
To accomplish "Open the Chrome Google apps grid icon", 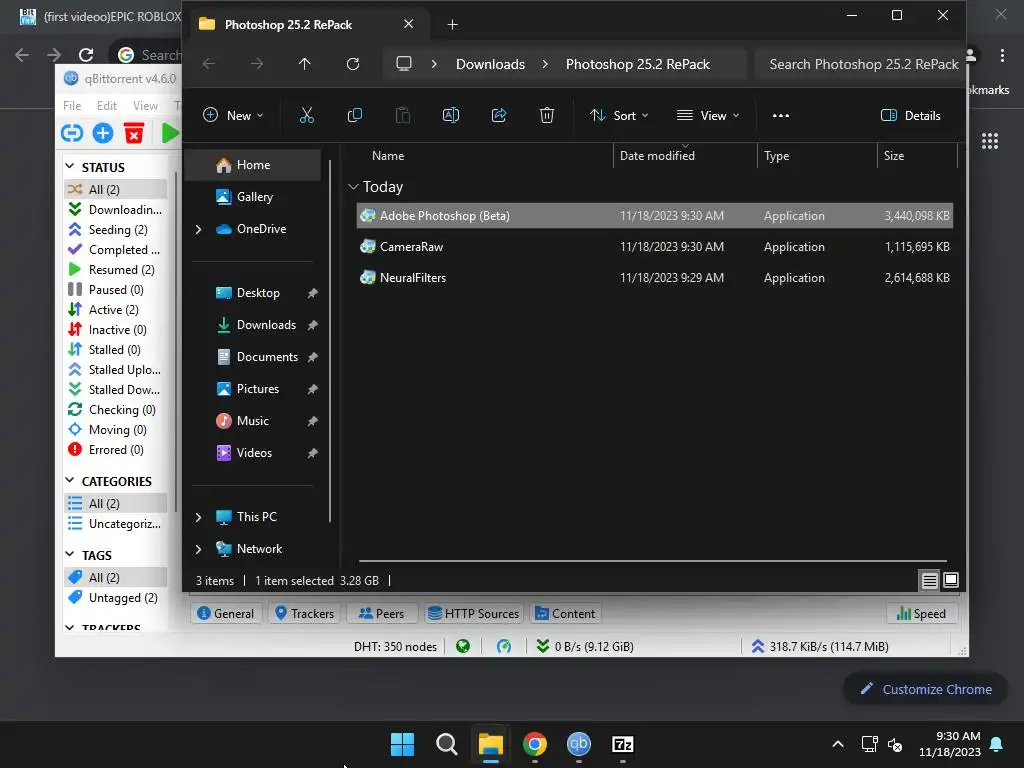I will 990,141.
